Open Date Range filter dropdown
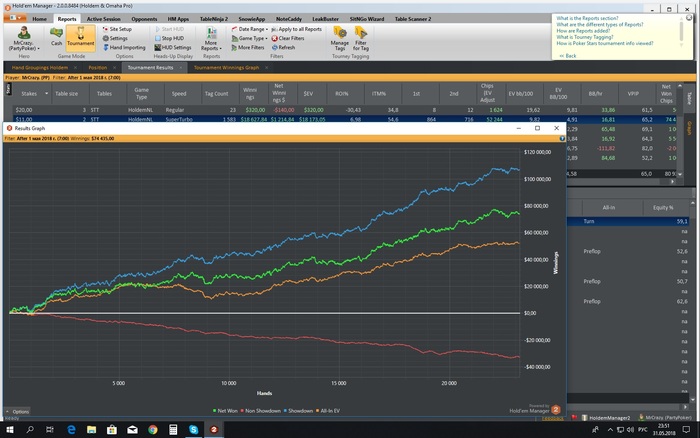The height and width of the screenshot is (438, 700). 250,29
